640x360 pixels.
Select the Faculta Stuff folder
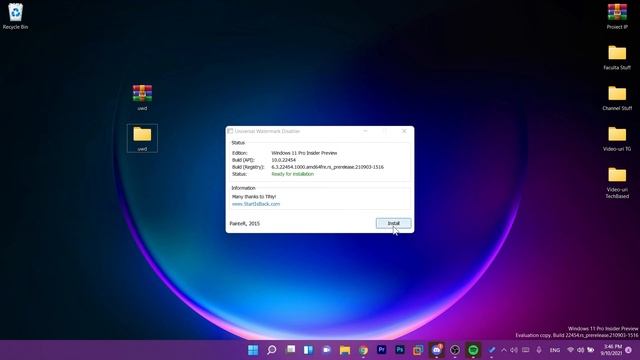(x=617, y=57)
